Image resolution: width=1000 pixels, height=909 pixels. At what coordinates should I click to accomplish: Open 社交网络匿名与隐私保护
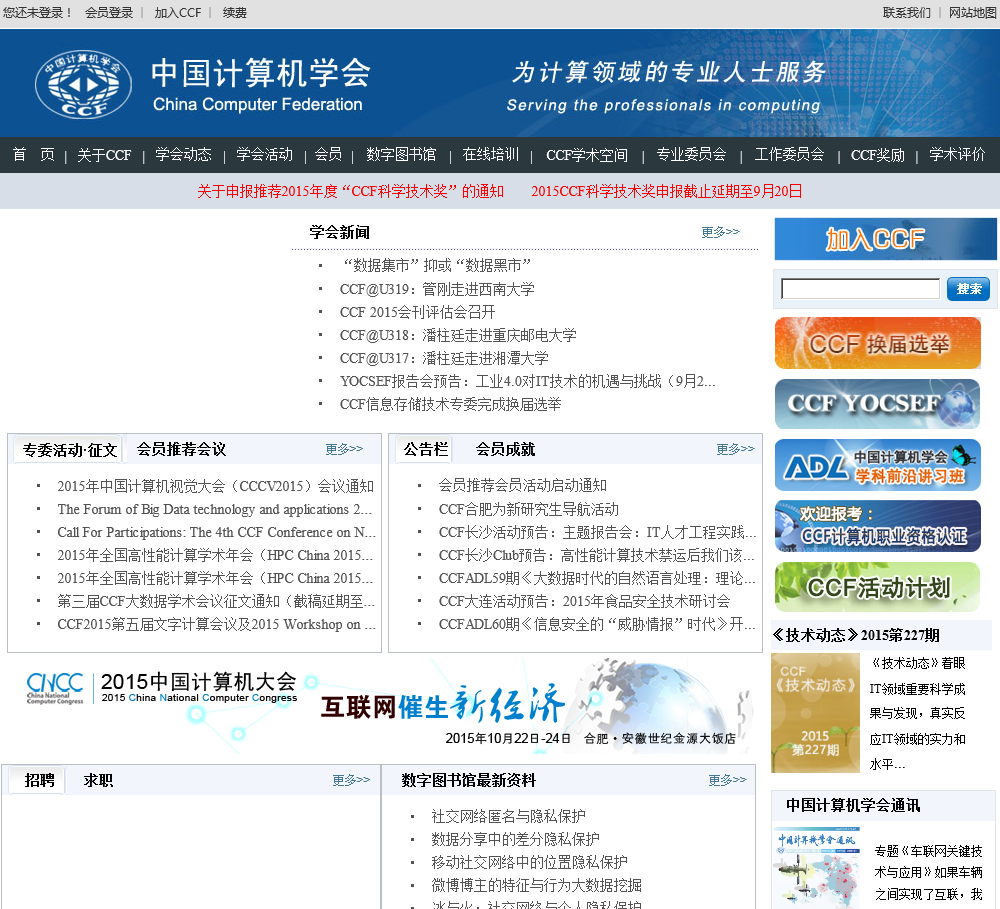click(508, 816)
